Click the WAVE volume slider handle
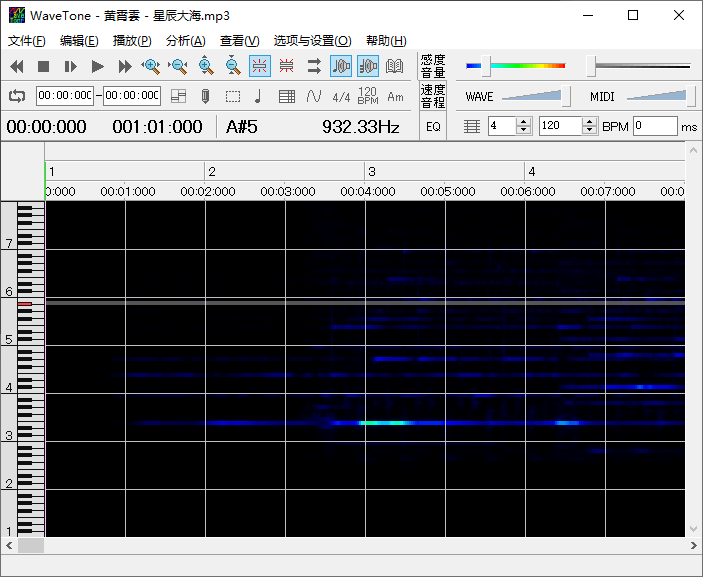 pyautogui.click(x=567, y=96)
